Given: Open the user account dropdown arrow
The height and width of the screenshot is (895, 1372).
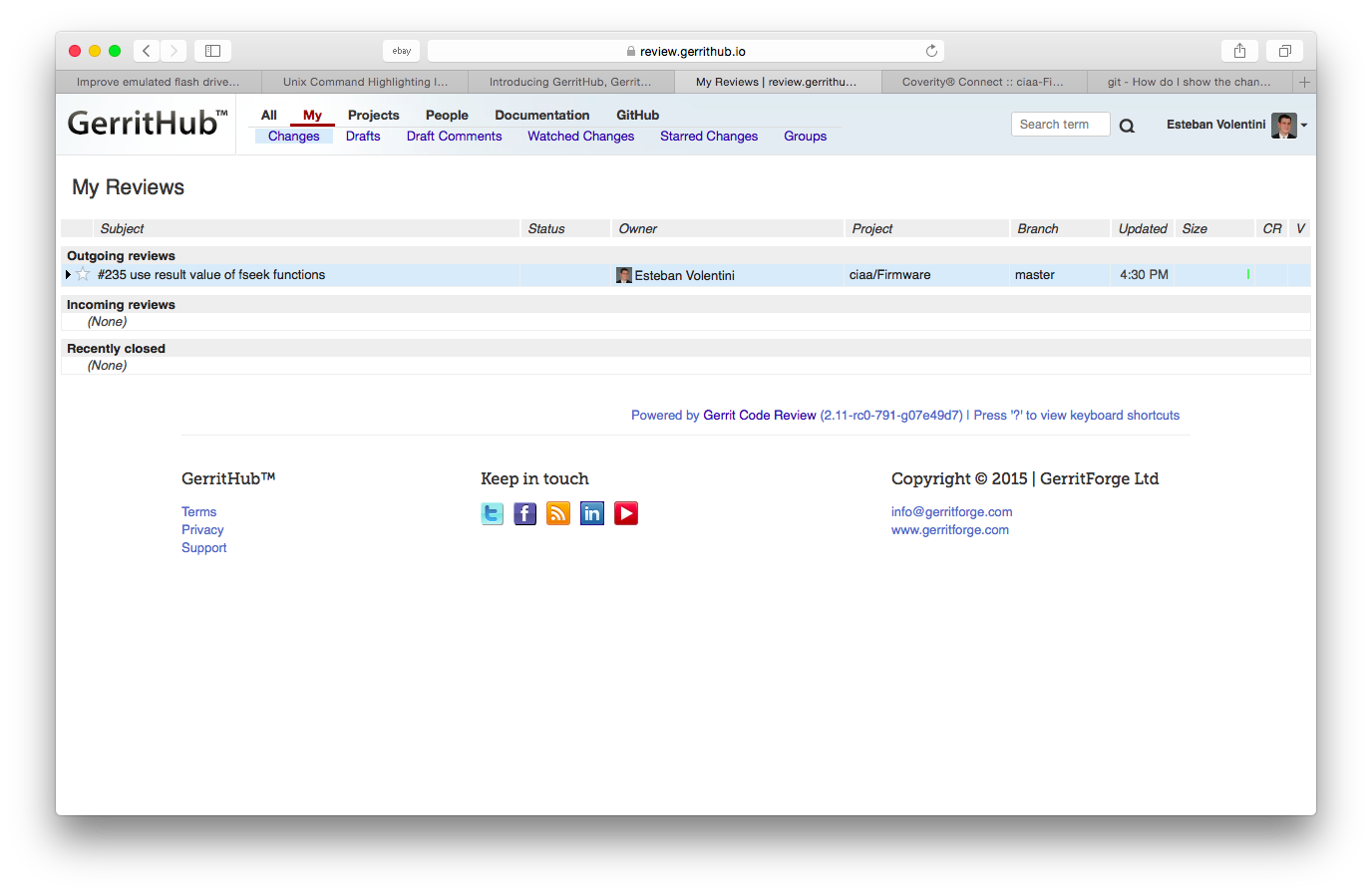Looking at the screenshot, I should pyautogui.click(x=1304, y=126).
